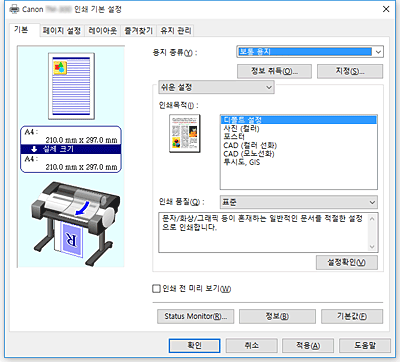The image size is (400, 362).
Task: Select CAD (모노선화) list item
Action: (x=299, y=154)
